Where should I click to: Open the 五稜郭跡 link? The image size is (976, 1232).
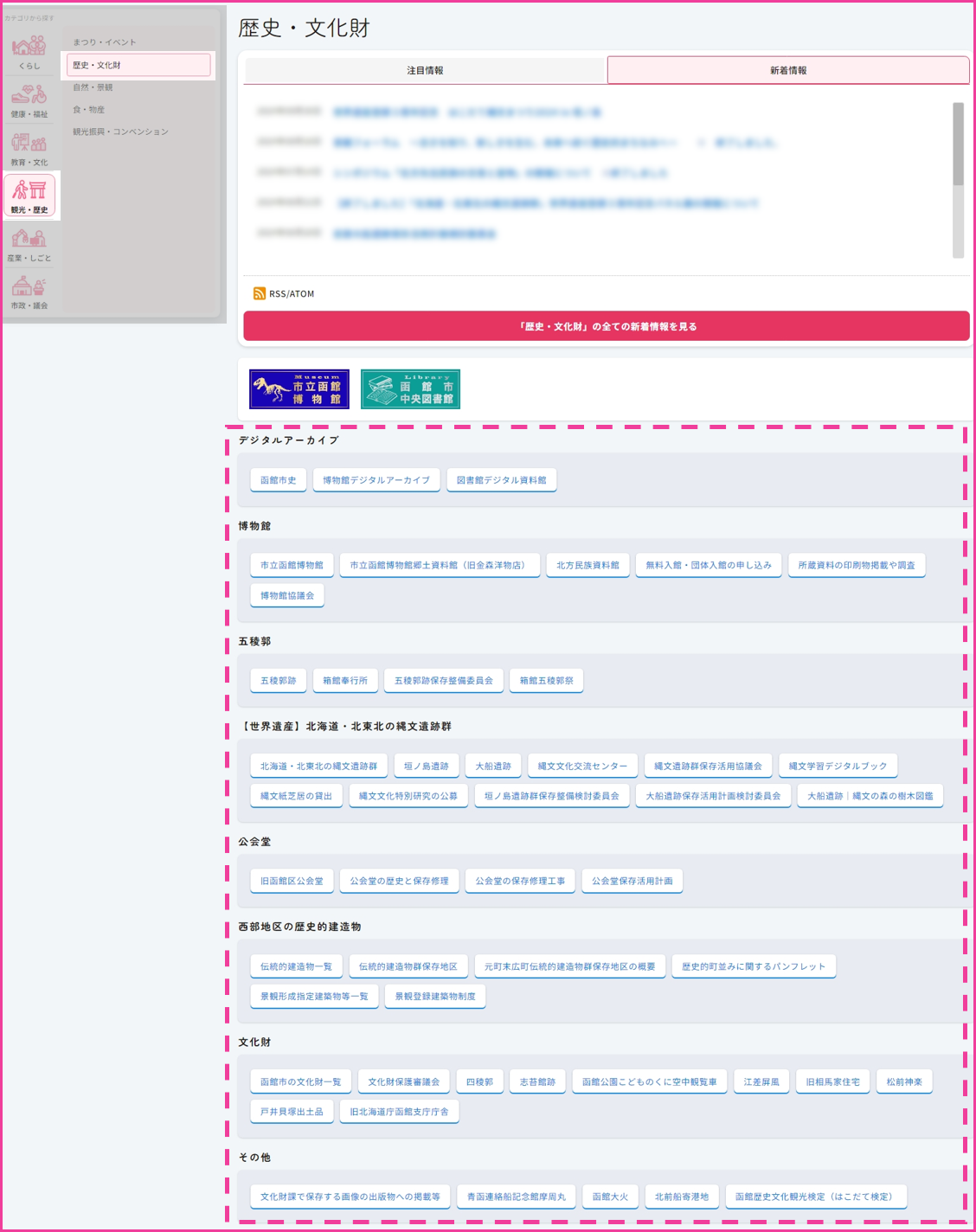pos(279,681)
